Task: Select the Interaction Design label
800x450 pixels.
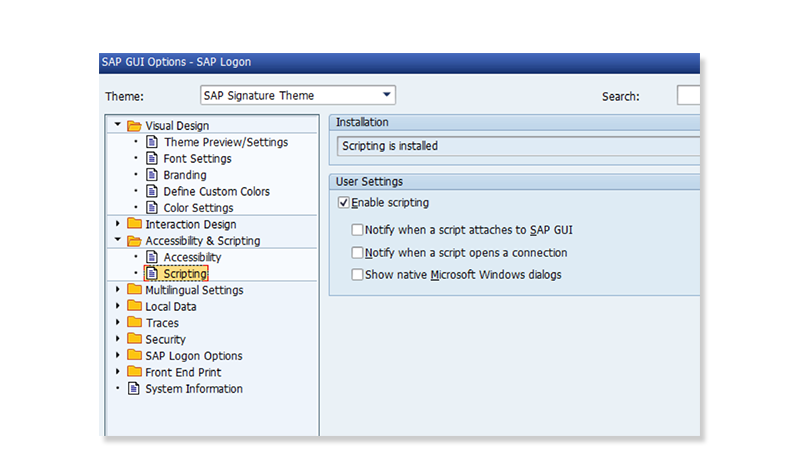Action: 191,224
